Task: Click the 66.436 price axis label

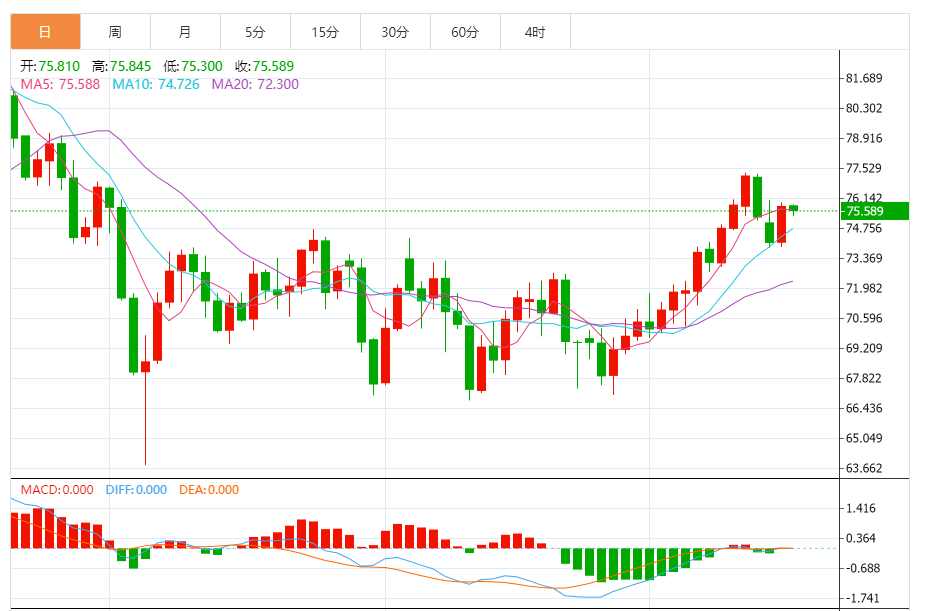Action: click(864, 408)
